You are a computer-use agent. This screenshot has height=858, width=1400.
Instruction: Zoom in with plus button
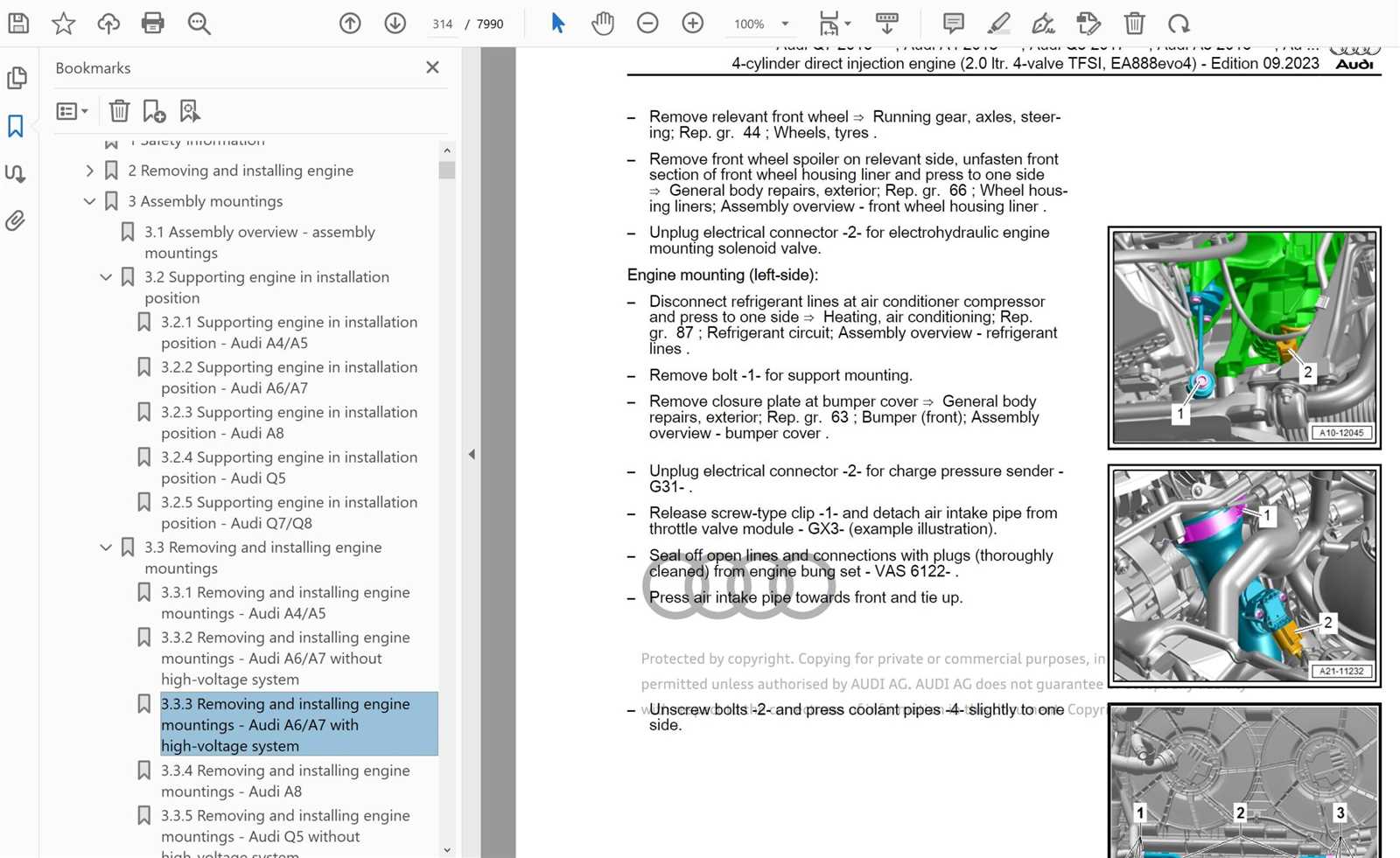tap(693, 24)
